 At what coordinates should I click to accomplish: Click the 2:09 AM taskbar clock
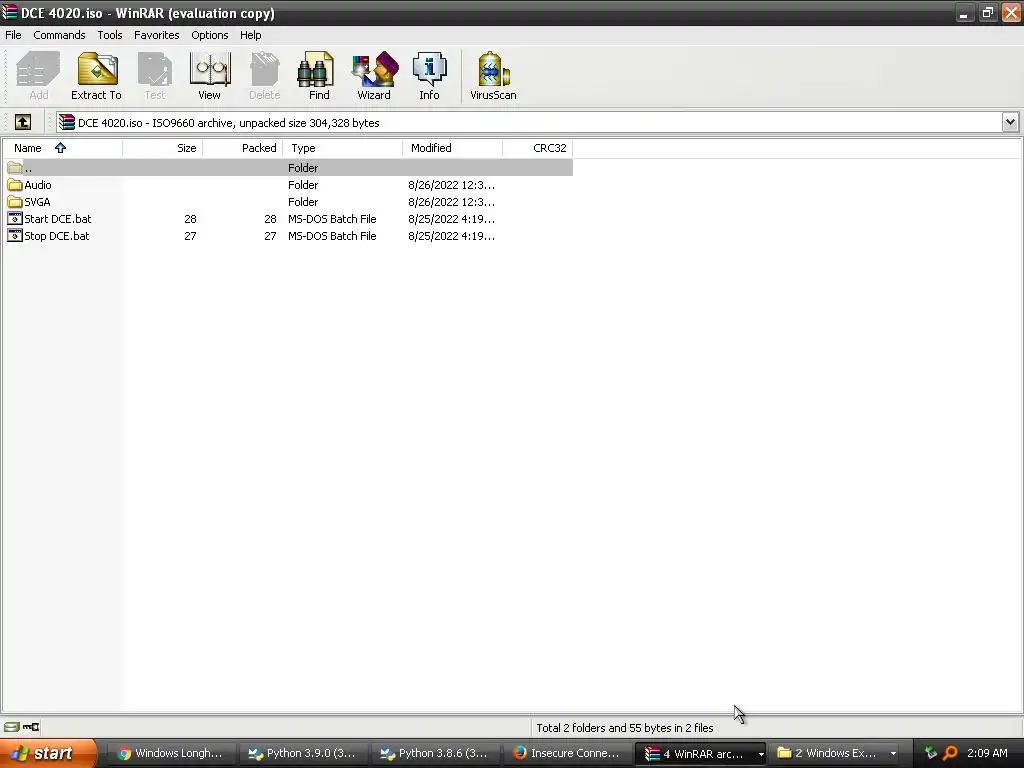987,753
